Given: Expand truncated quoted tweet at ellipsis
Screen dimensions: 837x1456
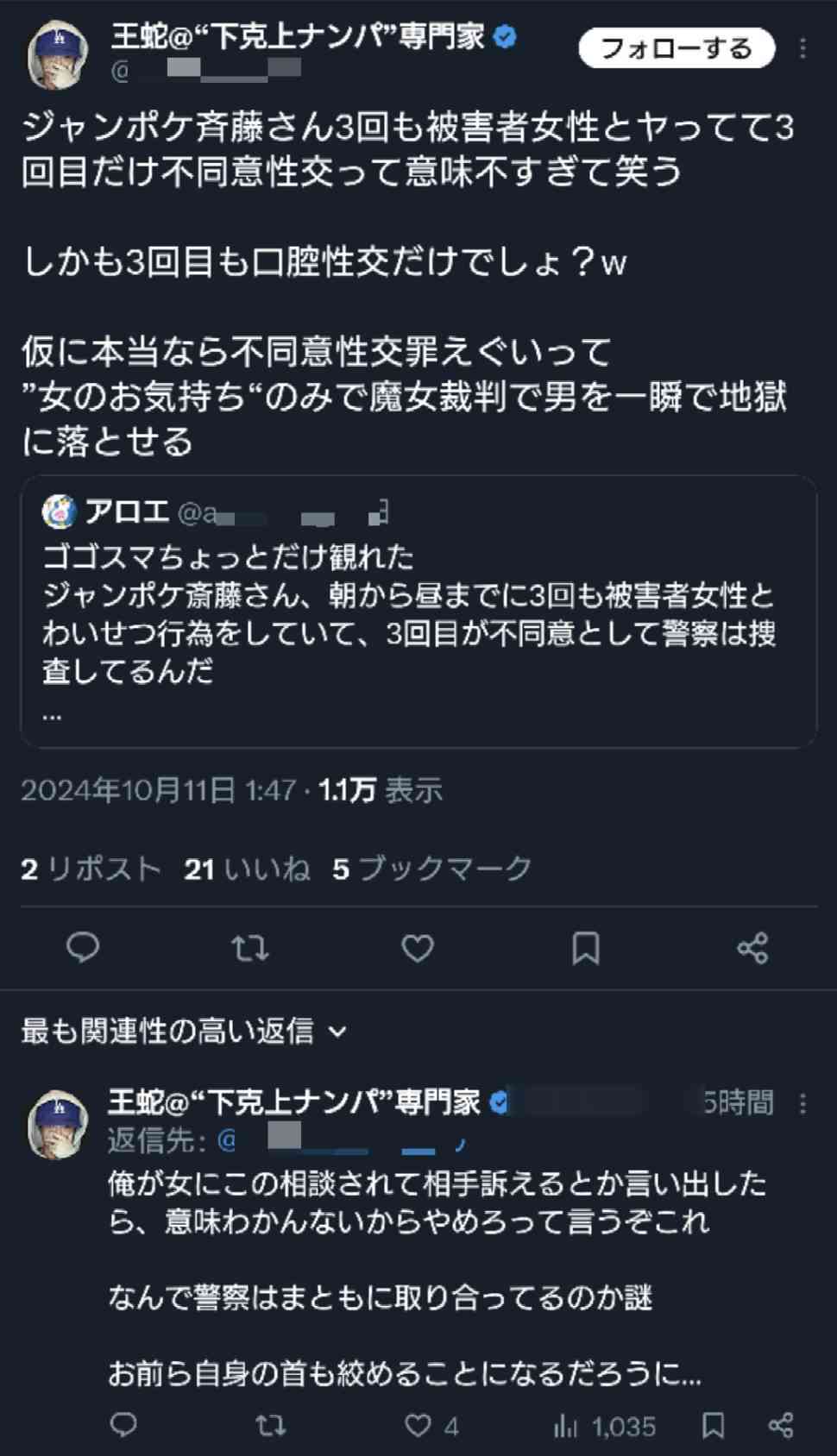Looking at the screenshot, I should (x=52, y=714).
